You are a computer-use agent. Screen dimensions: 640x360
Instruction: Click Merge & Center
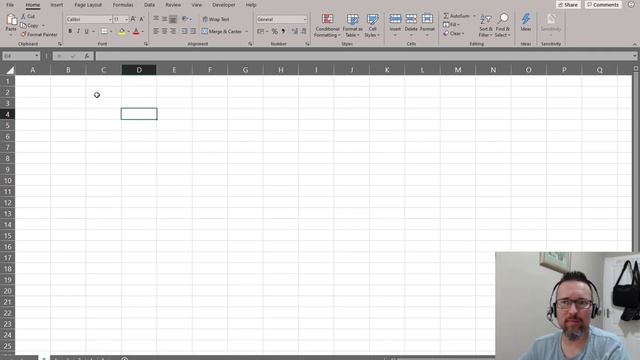(222, 31)
